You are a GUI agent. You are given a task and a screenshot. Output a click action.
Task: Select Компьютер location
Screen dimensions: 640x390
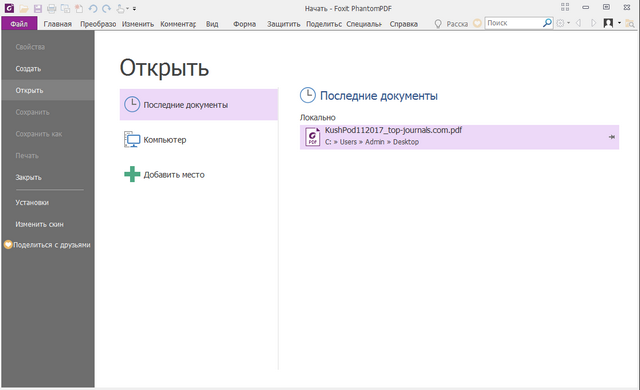click(x=199, y=140)
